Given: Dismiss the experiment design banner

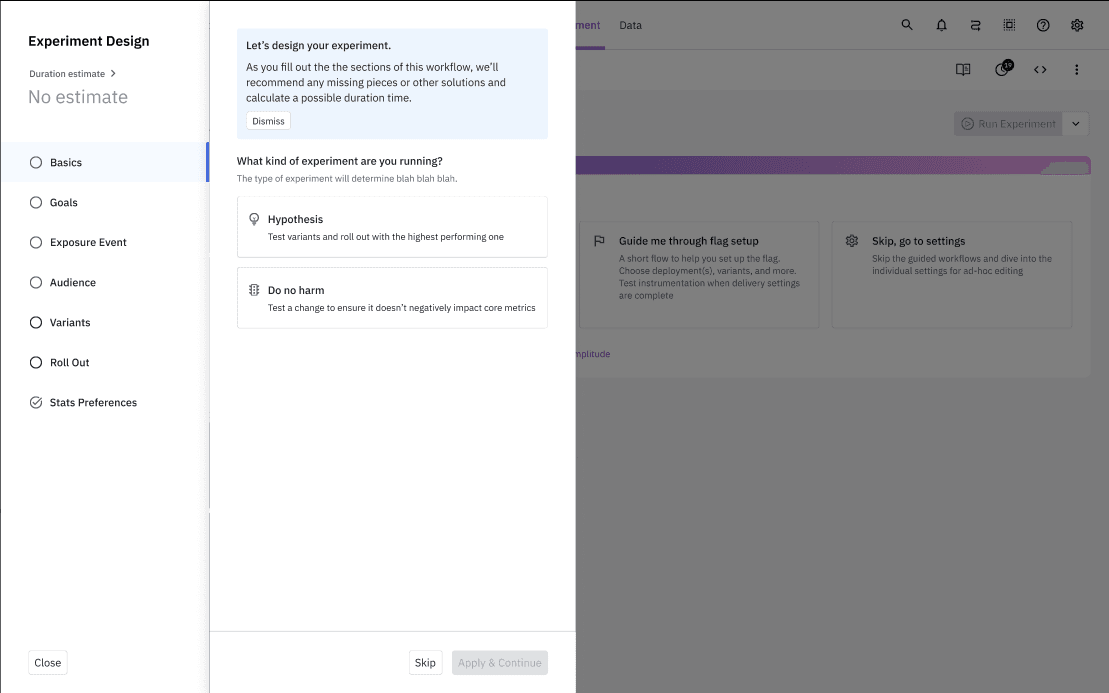Looking at the screenshot, I should click(x=268, y=120).
